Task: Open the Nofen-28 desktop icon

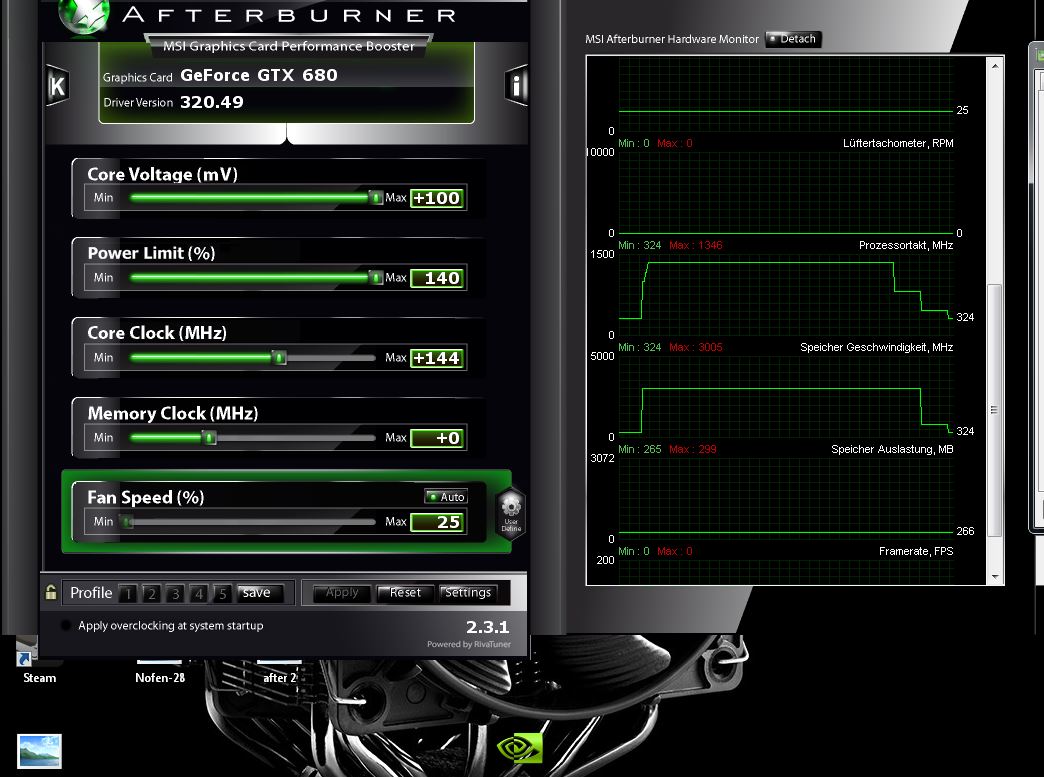Action: coord(160,672)
